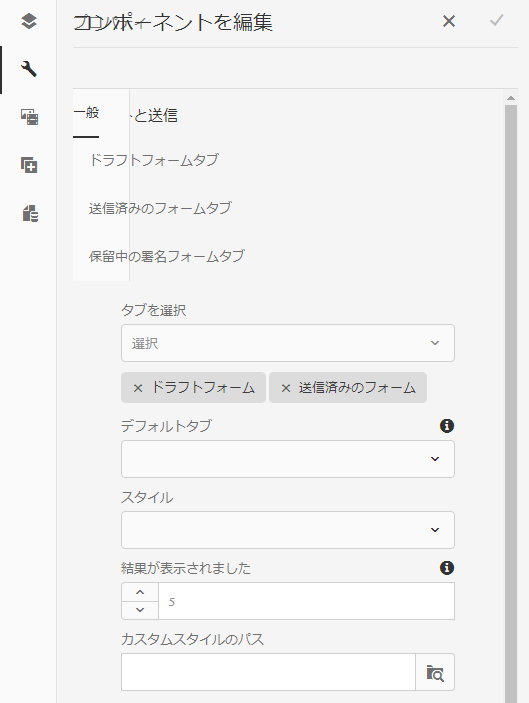The width and height of the screenshot is (529, 703).
Task: Open the form objects sidebar icon
Action: pyautogui.click(x=30, y=213)
